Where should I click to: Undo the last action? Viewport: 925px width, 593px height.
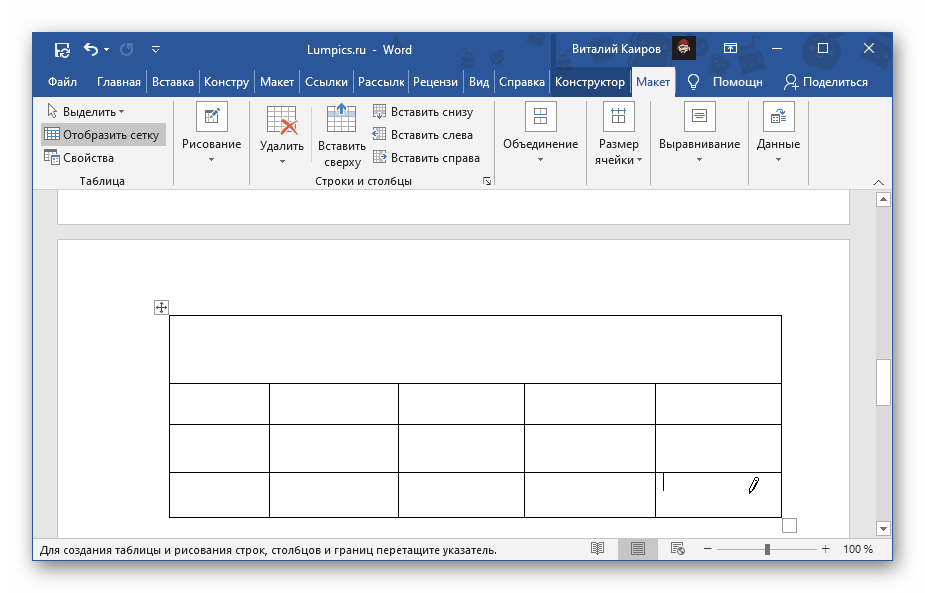[x=91, y=49]
